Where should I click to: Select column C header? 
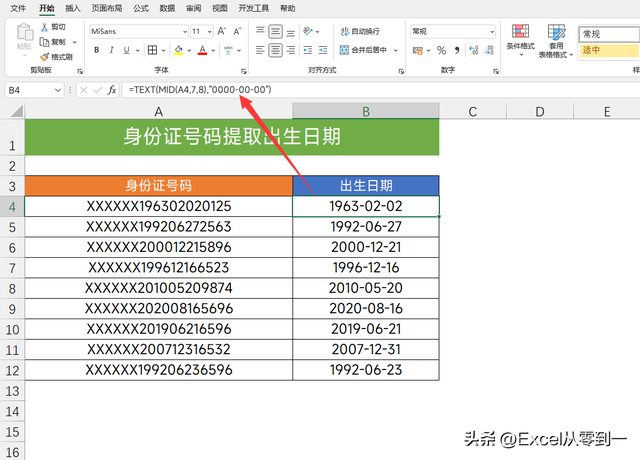(473, 111)
